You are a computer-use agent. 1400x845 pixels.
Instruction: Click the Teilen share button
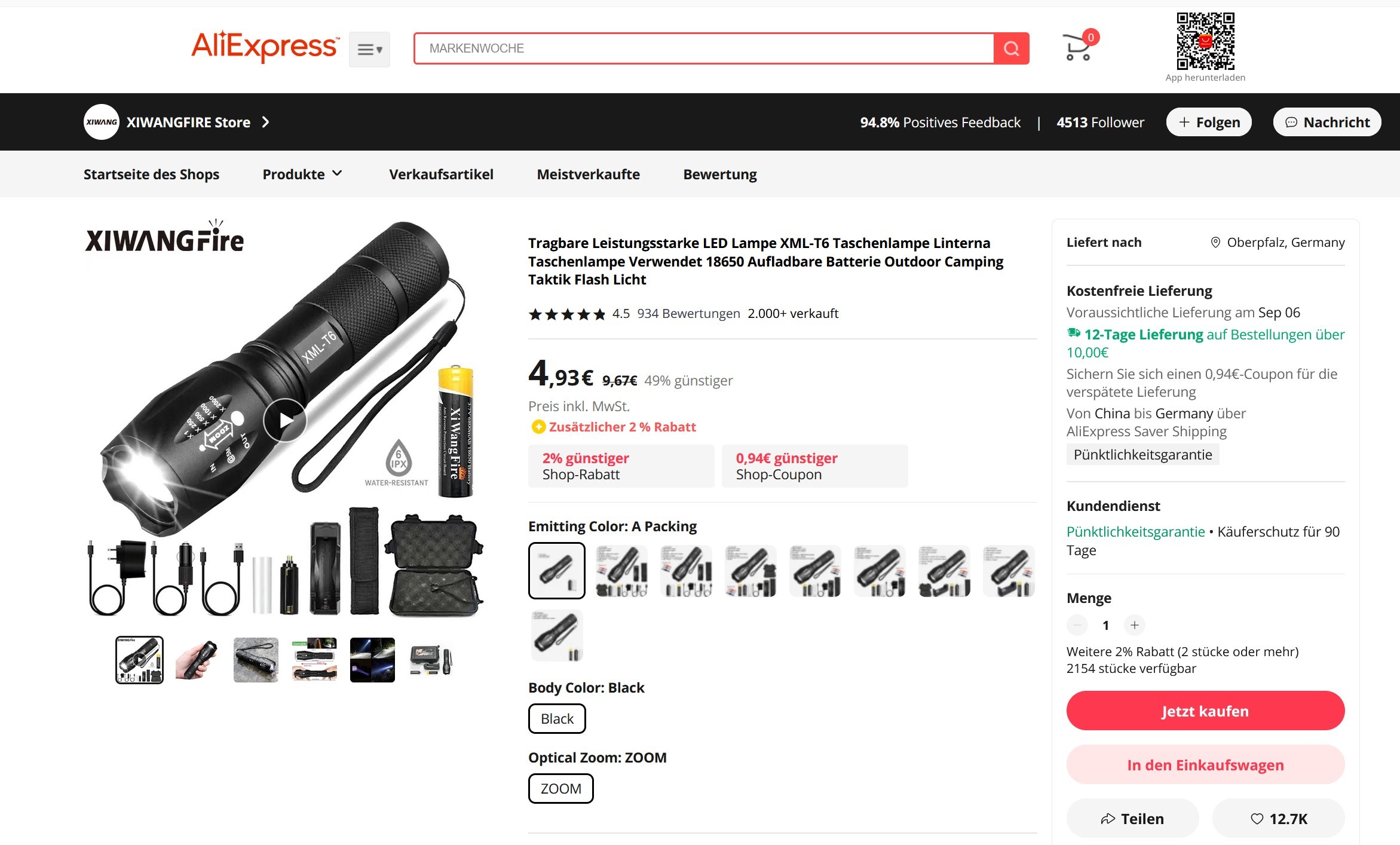(x=1132, y=819)
